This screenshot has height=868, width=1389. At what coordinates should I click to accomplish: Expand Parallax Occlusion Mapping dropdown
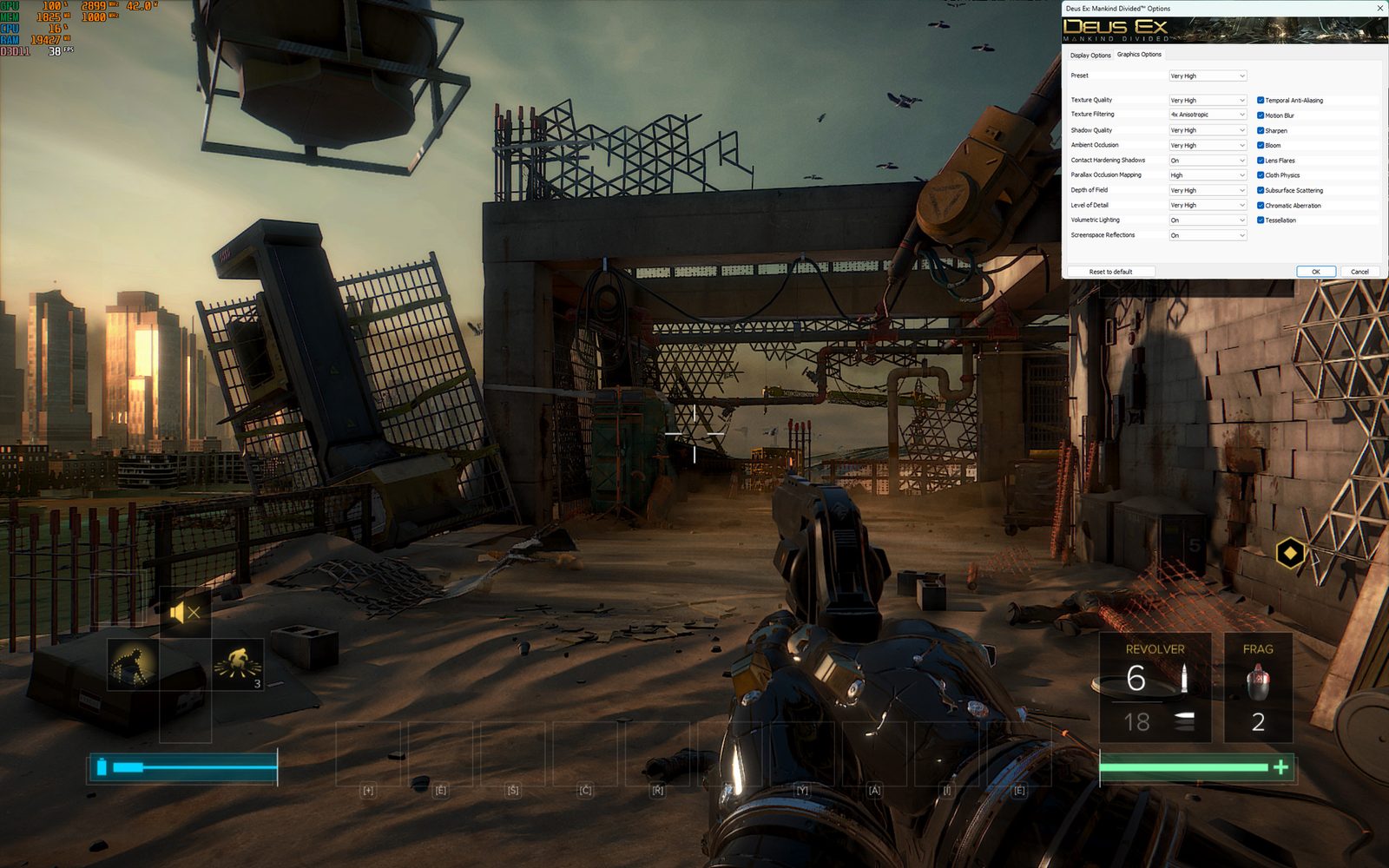pos(1208,175)
